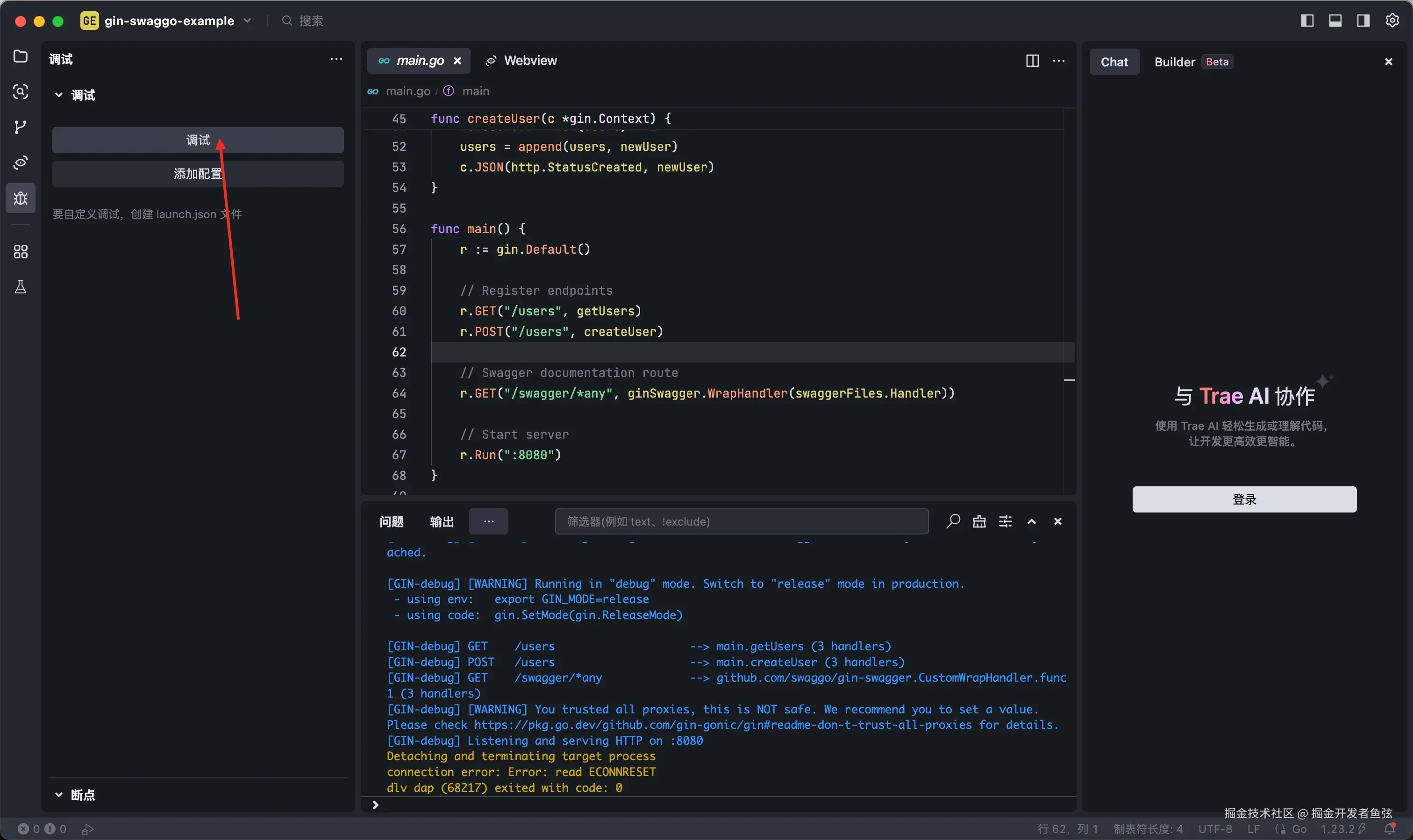Collapse the 调试 section chevron

pyautogui.click(x=59, y=94)
